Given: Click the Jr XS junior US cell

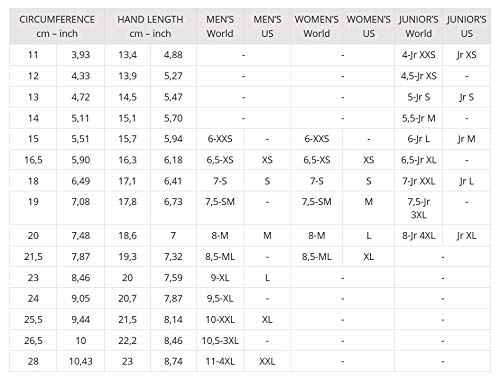Looking at the screenshot, I should (467, 55).
